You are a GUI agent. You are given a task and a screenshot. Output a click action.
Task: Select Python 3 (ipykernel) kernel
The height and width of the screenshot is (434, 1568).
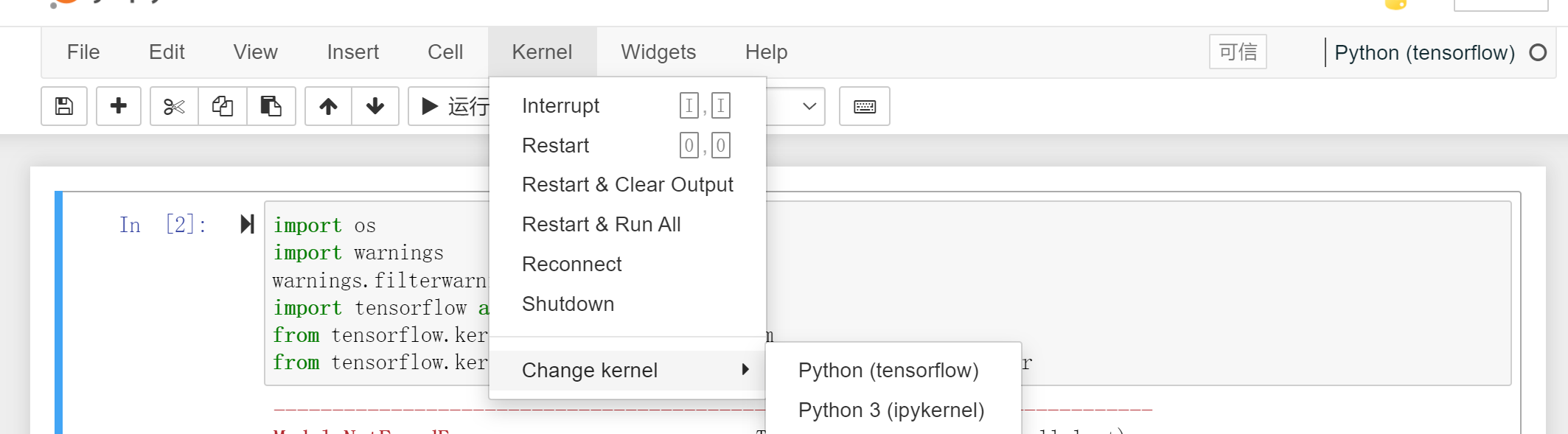(891, 410)
